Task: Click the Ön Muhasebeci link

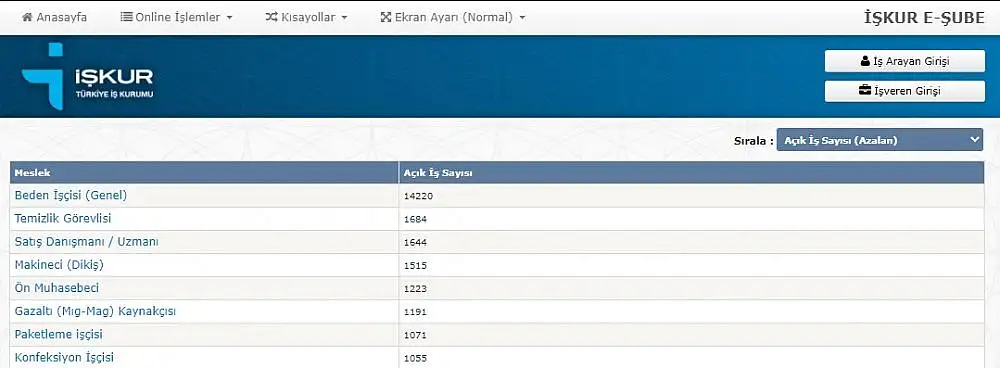Action: coord(57,288)
